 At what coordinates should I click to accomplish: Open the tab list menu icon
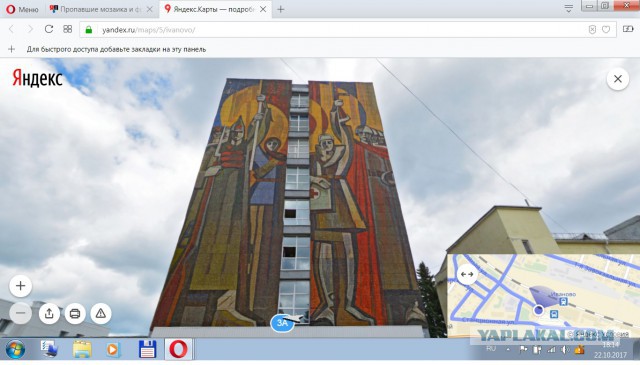[569, 8]
